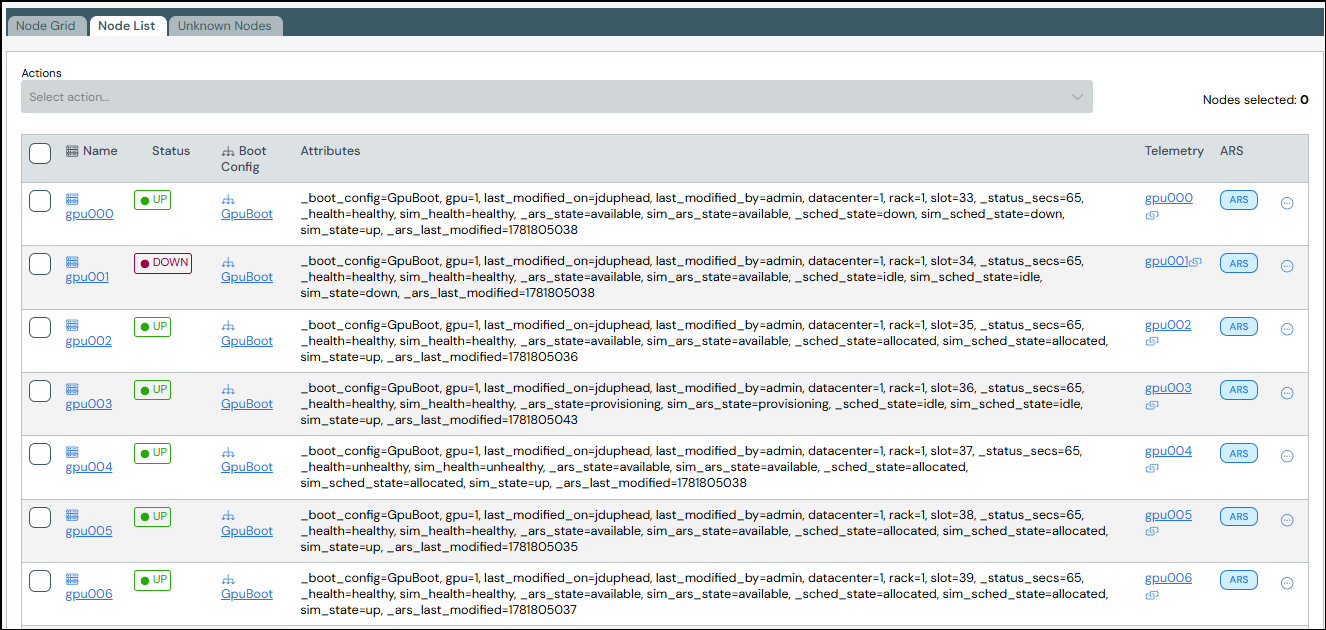Select the checkbox for node gpu004

tap(40, 454)
